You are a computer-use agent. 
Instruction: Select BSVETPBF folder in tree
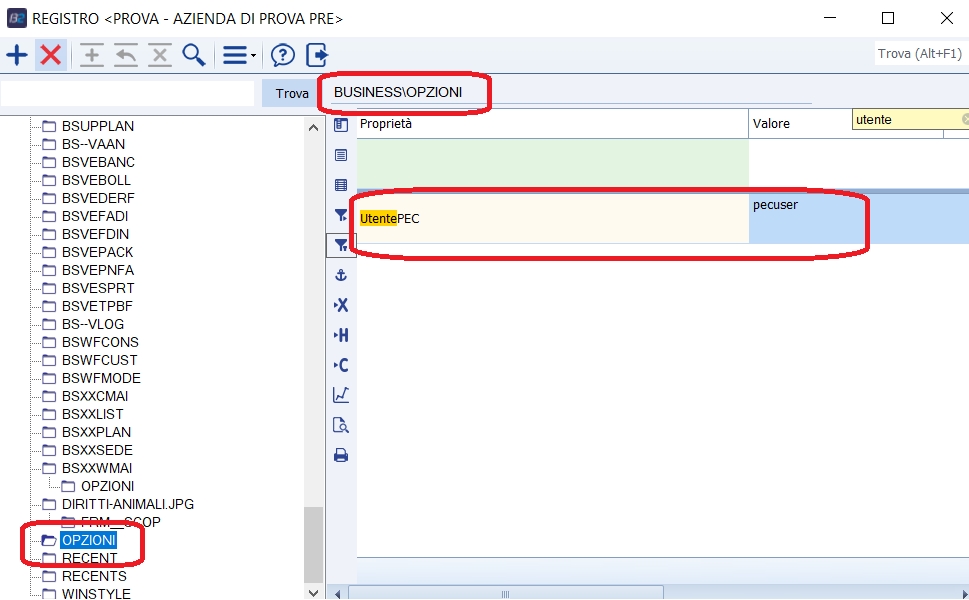click(x=97, y=306)
